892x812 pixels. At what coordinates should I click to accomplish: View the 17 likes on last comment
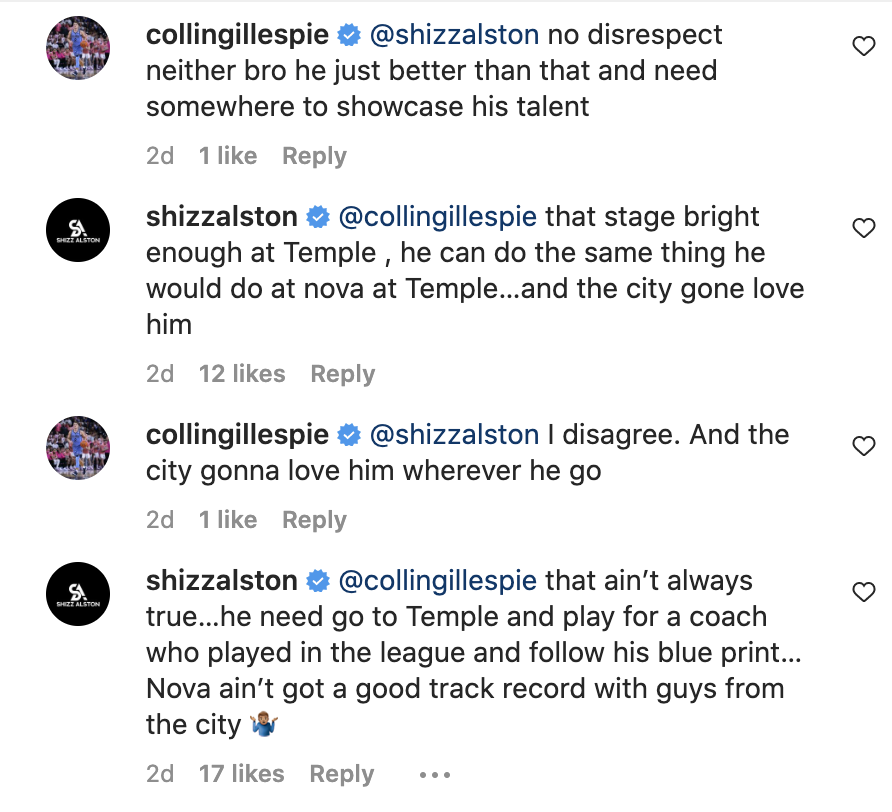(241, 774)
